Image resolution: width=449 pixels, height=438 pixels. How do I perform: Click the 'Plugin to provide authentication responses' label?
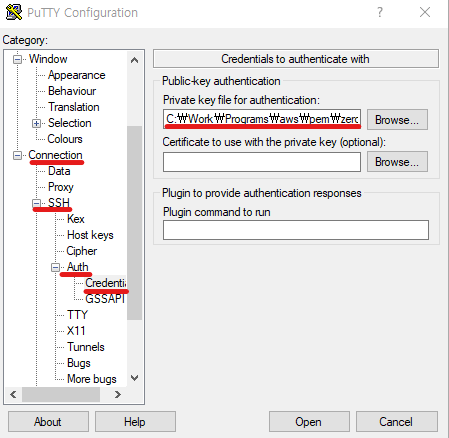(x=262, y=193)
